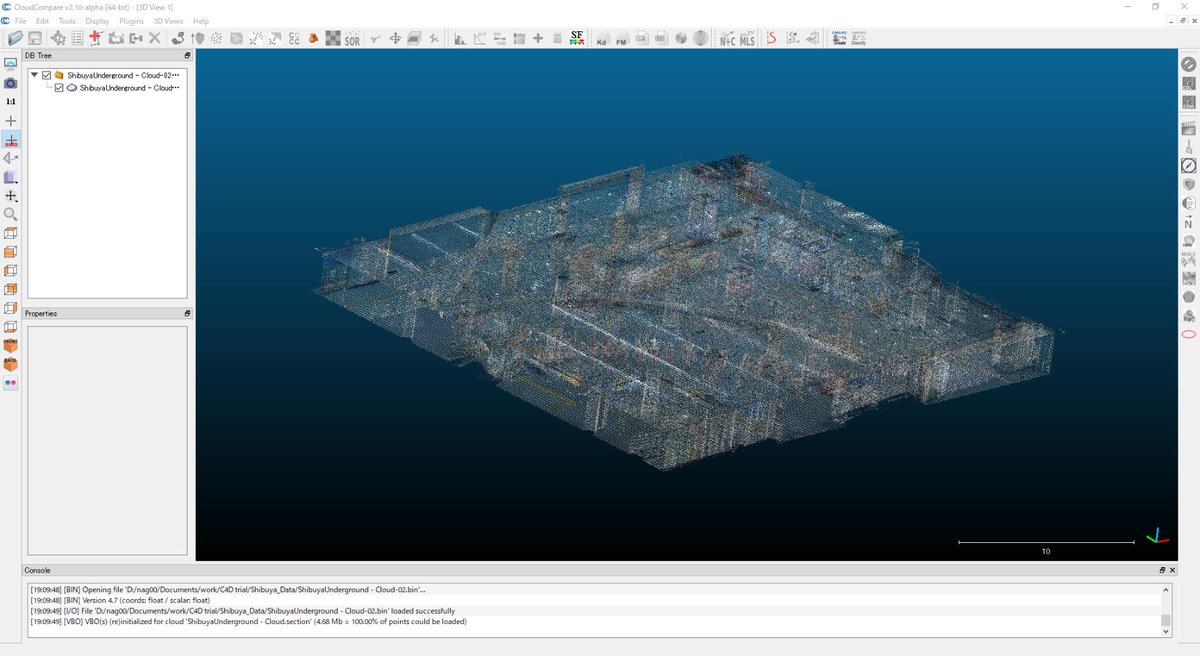Viewport: 1200px width, 656px height.
Task: Click the 1:1 zoom icon
Action: (11, 102)
